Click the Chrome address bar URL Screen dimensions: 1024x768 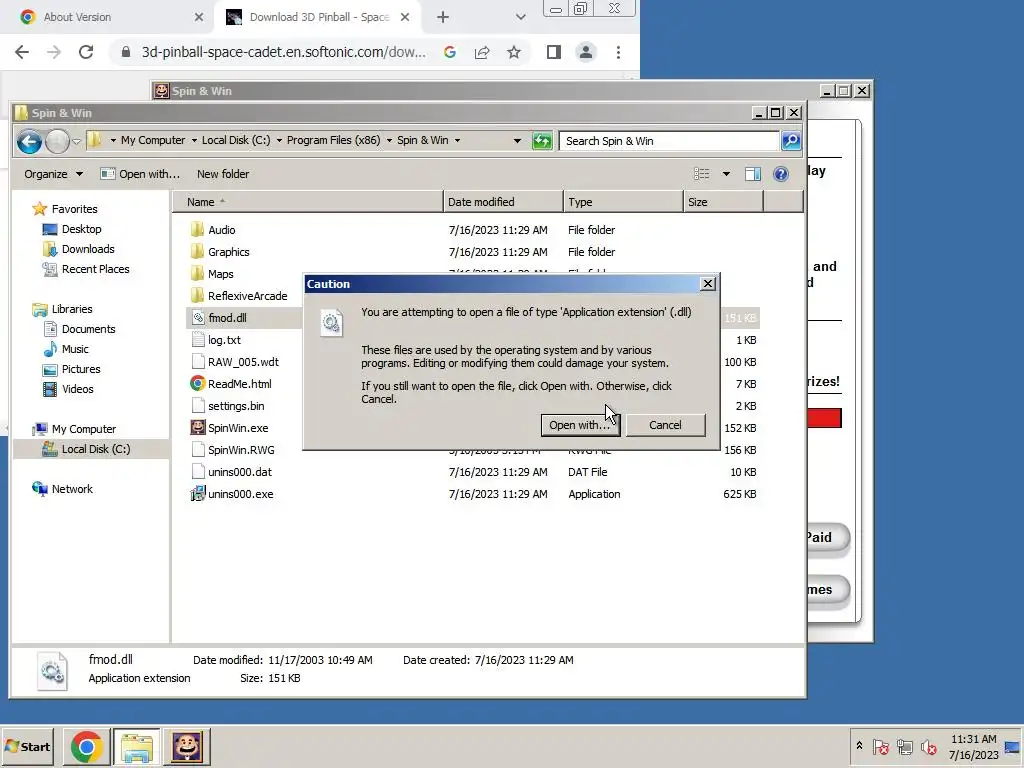[x=283, y=52]
